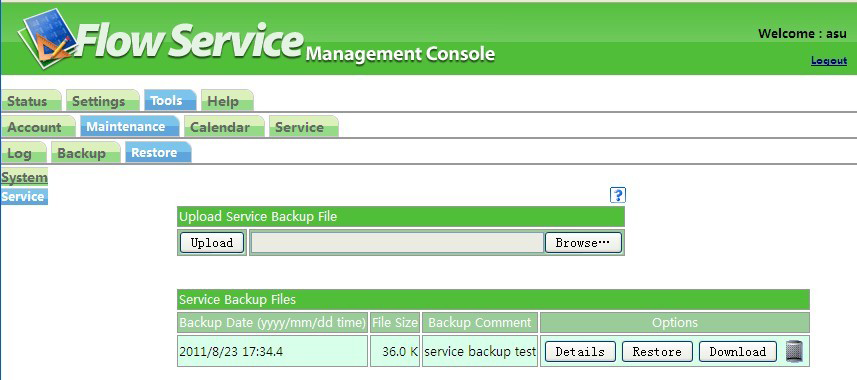
Task: Choose System in the left sidebar
Action: [x=24, y=178]
